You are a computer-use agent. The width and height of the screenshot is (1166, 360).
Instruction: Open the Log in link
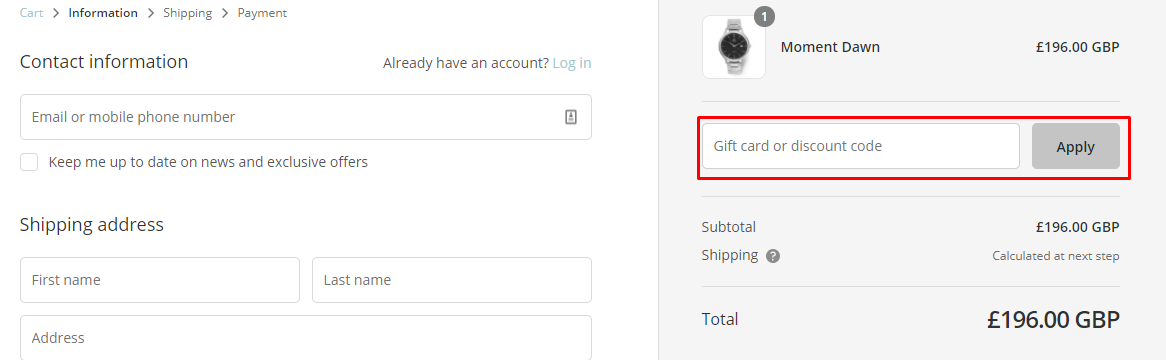[572, 63]
